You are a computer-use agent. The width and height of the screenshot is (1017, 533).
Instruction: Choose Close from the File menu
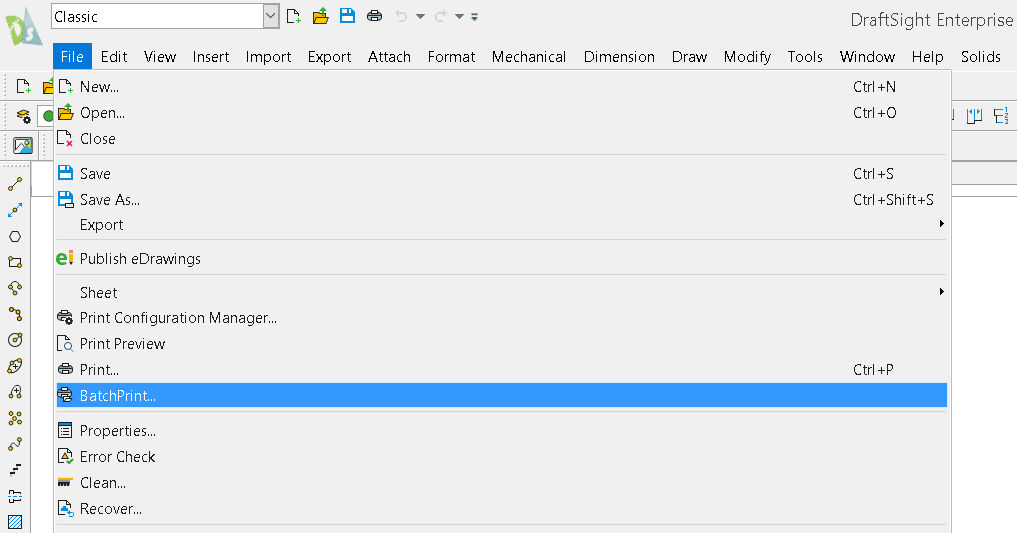pos(501,139)
